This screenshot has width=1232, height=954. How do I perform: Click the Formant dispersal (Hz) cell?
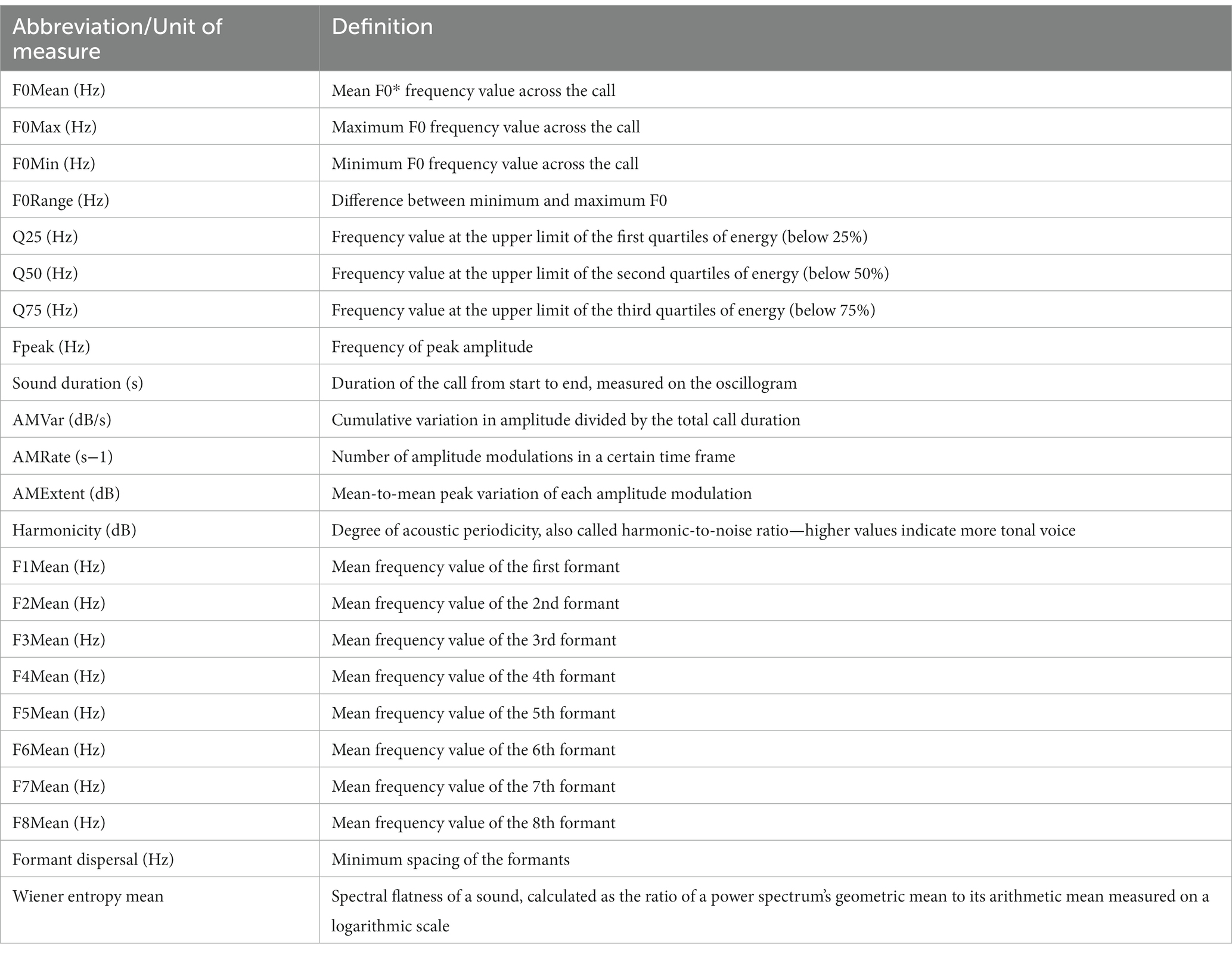[160, 859]
